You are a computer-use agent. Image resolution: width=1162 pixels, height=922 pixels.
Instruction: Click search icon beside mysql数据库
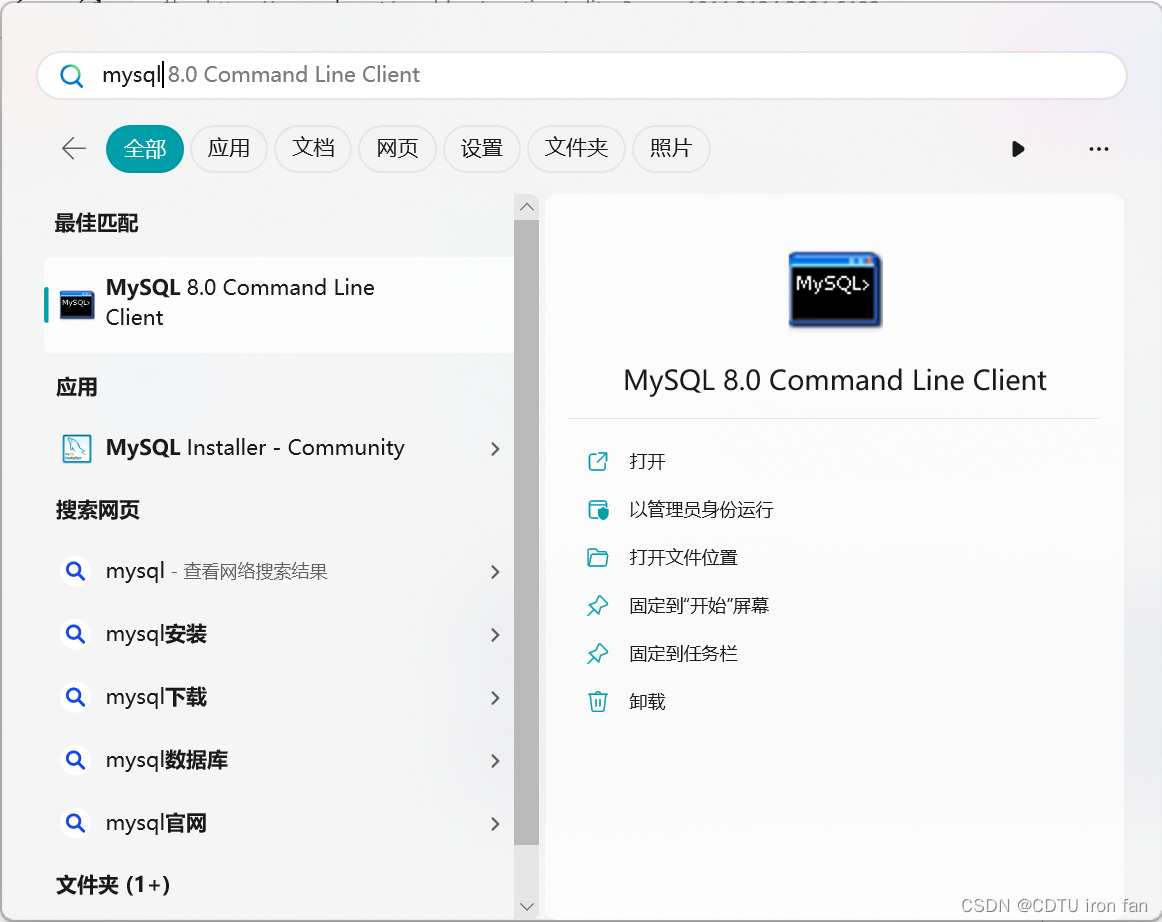pos(75,760)
